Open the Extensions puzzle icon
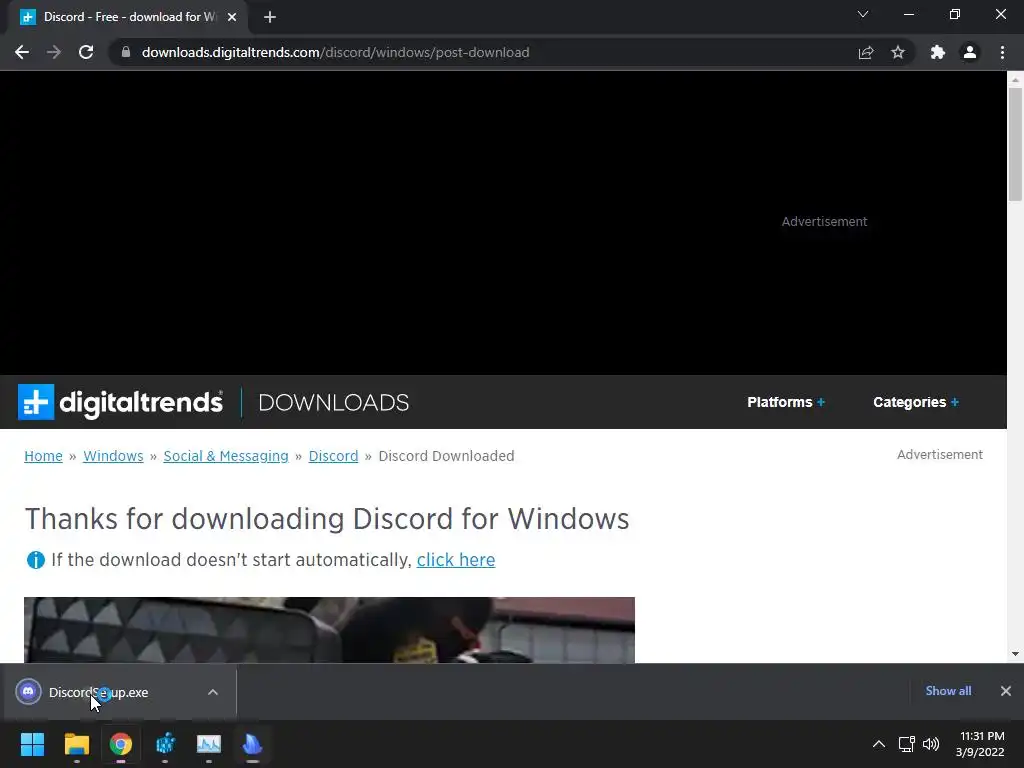The height and width of the screenshot is (768, 1024). point(938,52)
